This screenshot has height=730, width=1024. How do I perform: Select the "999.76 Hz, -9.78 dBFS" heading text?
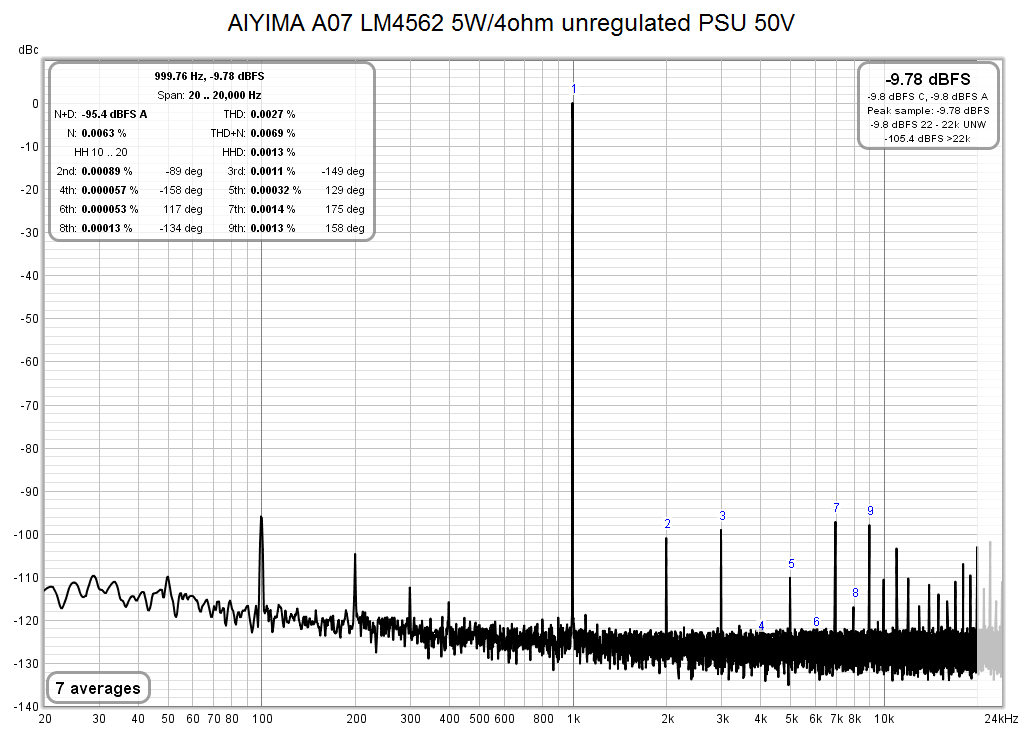[210, 76]
